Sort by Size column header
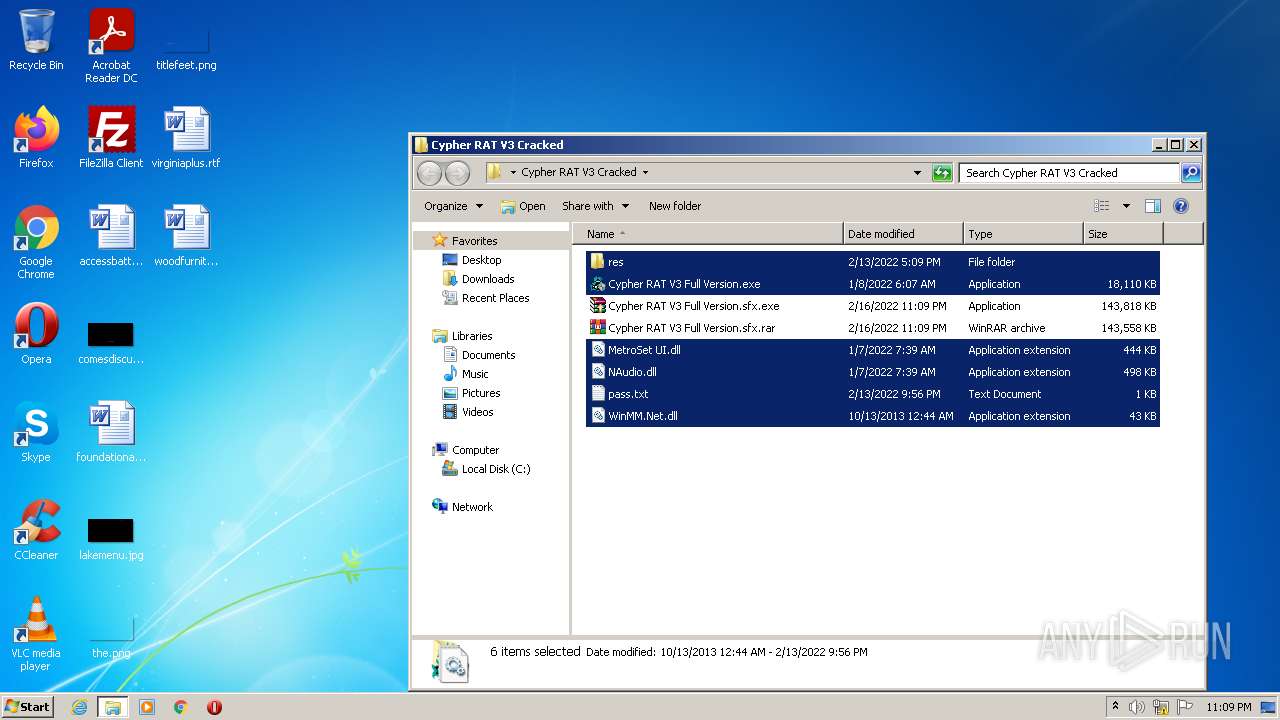 [x=1123, y=234]
